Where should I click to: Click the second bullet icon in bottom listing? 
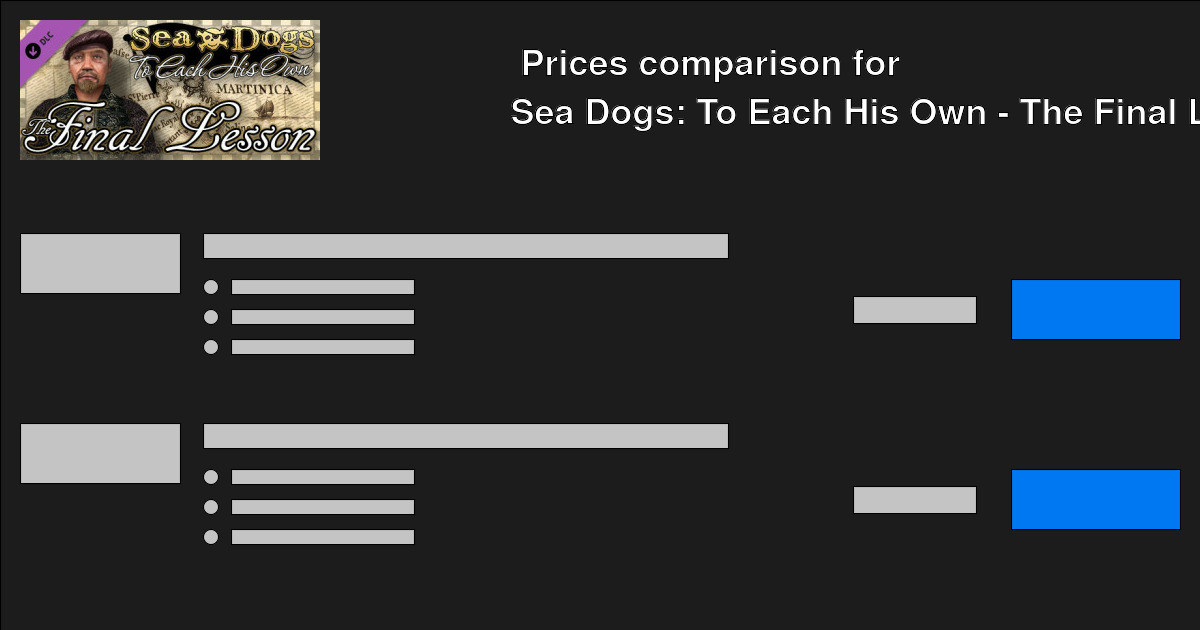(211, 507)
